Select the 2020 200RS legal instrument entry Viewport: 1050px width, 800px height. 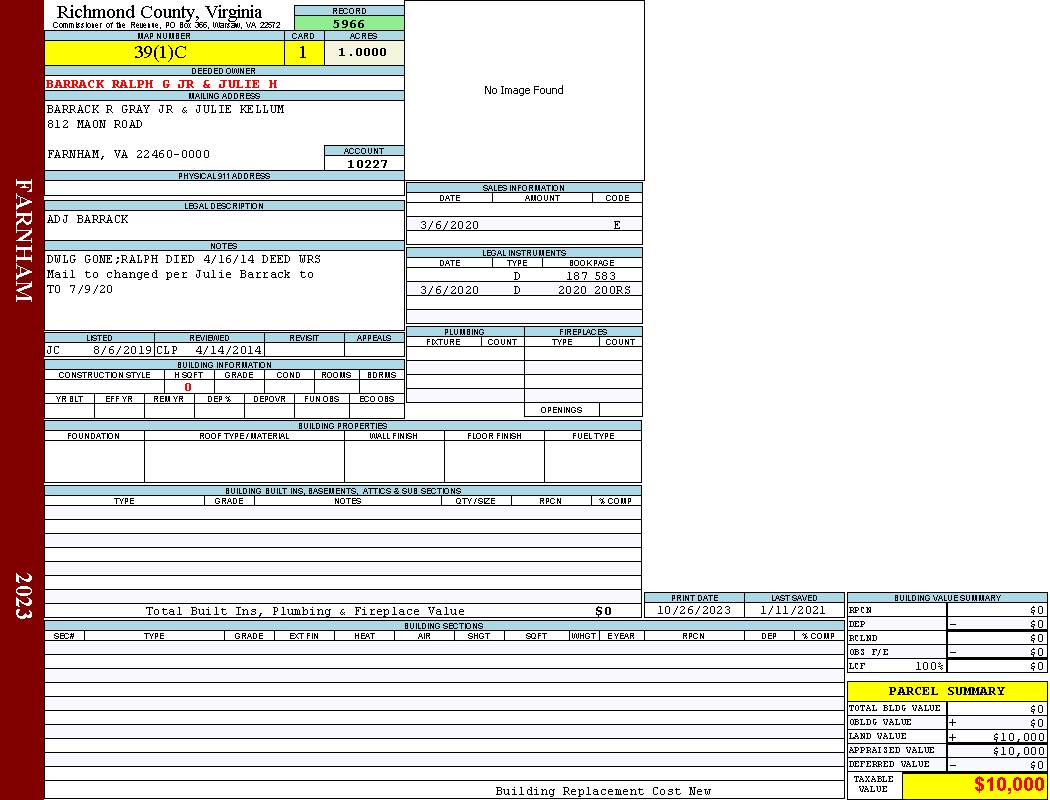pos(594,290)
